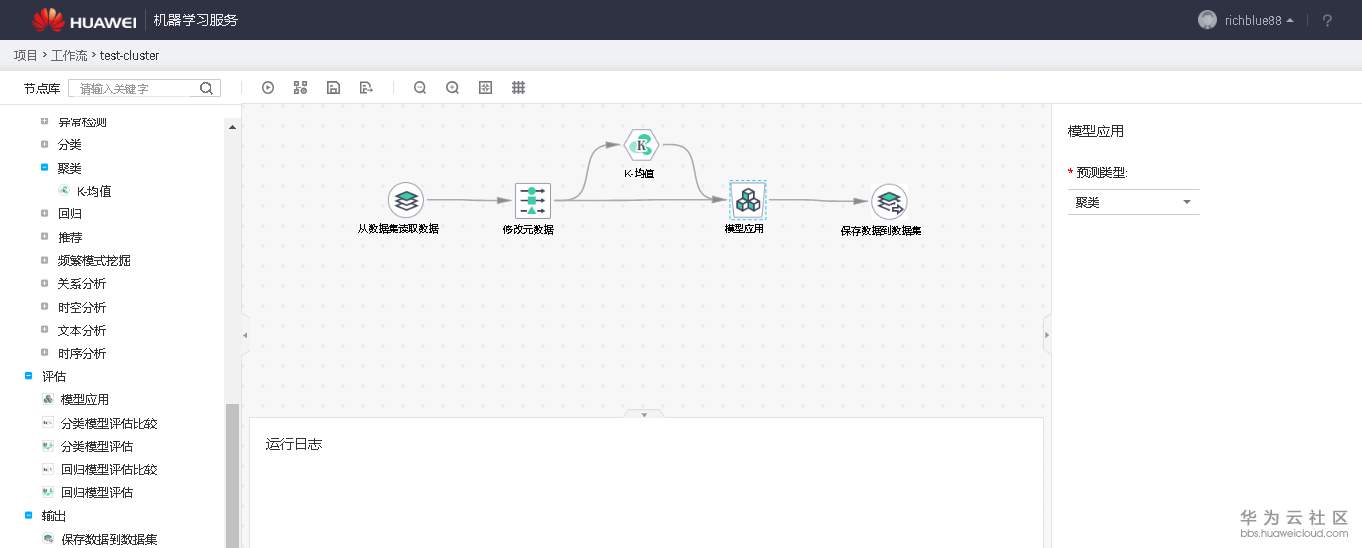1362x548 pixels.
Task: Open the 预测类型 dropdown showing 聚类
Action: coord(1134,202)
